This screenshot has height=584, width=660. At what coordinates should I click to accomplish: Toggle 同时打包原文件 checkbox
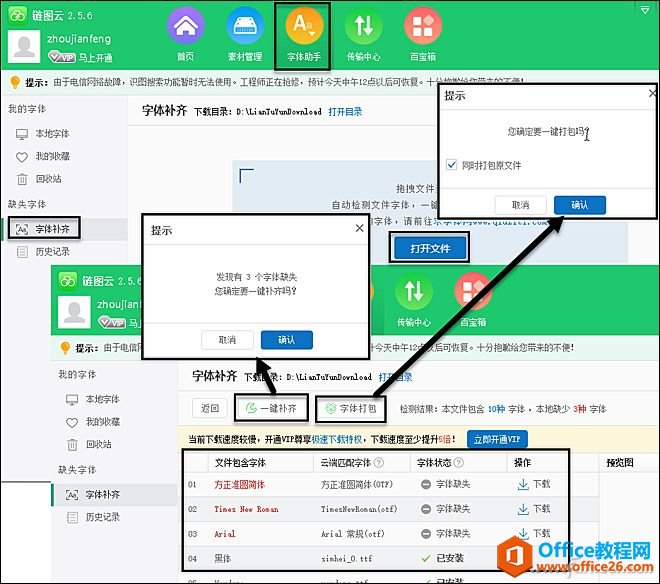click(x=451, y=165)
